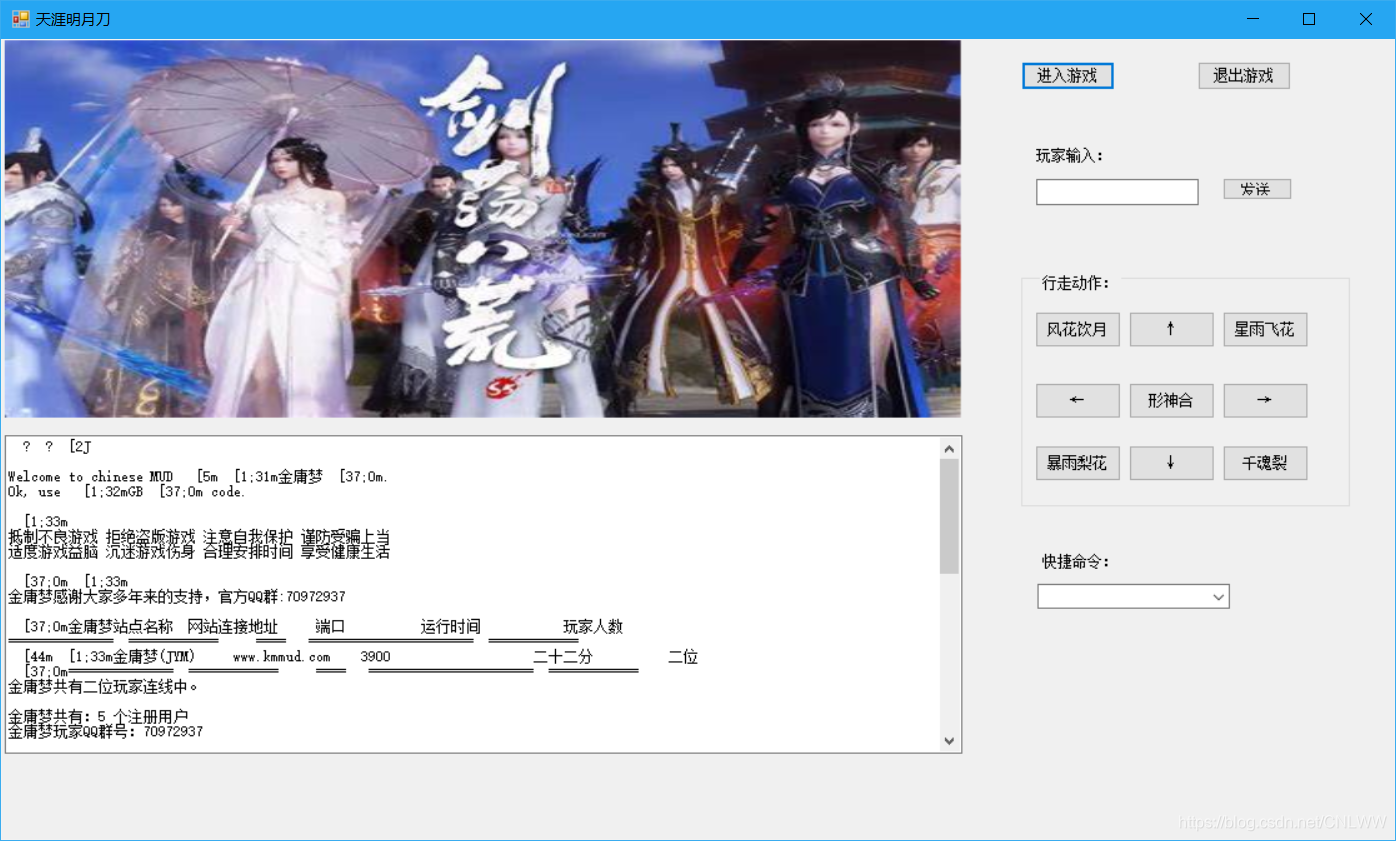The image size is (1396, 841).
Task: Minimize the 天涯明月刀 window
Action: (1251, 19)
